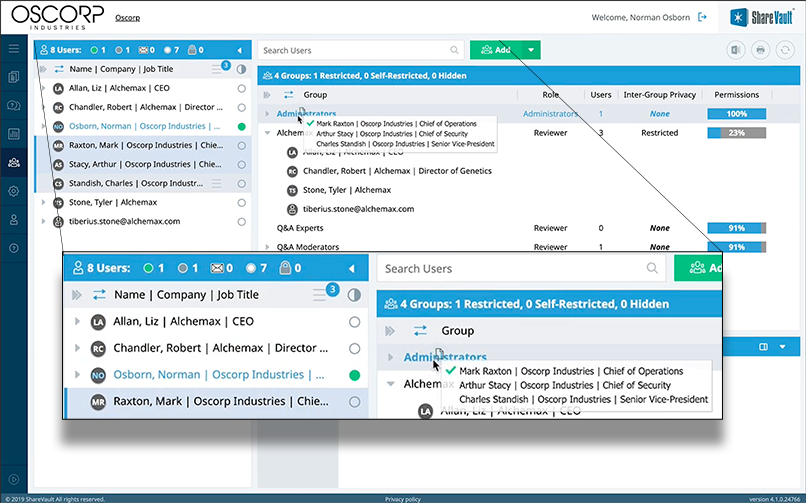Open the Administrators role link
This screenshot has height=503, width=806.
(550, 114)
